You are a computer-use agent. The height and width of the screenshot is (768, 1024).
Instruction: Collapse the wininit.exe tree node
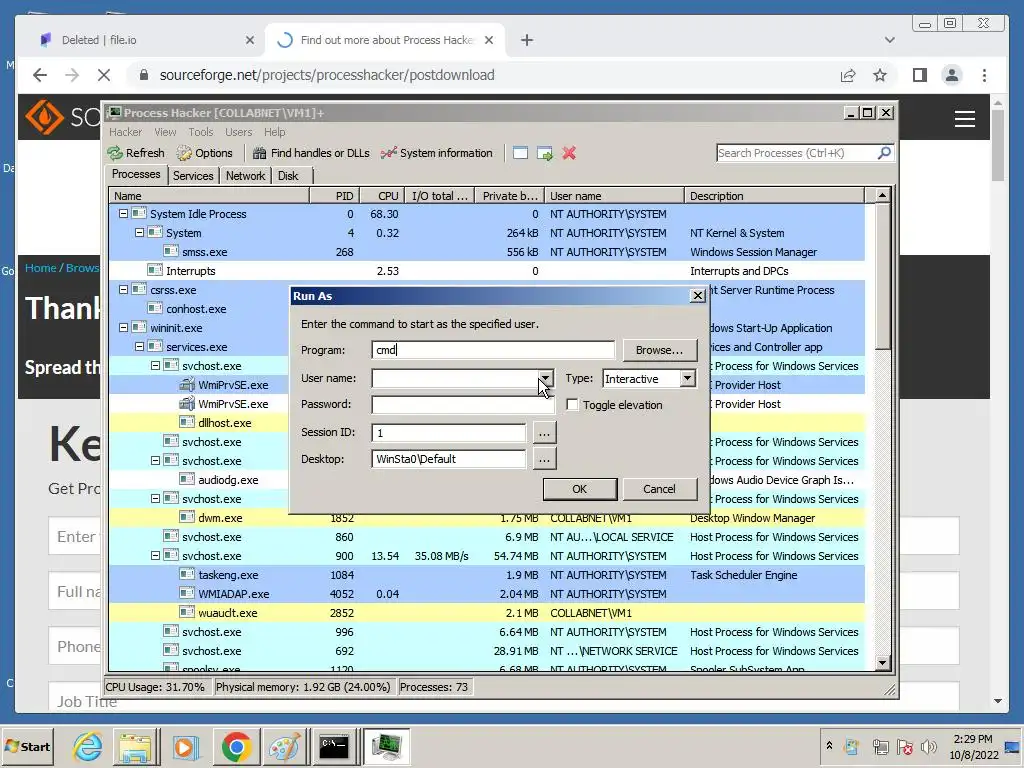coord(123,327)
